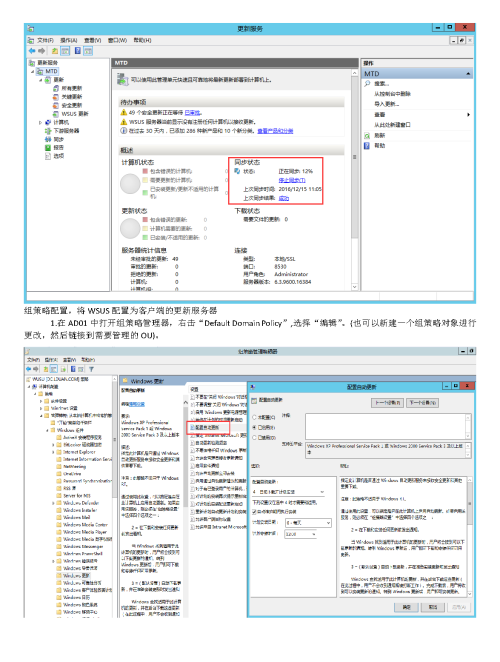The image size is (500, 662).
Task: Select the MTD server node in the tree
Action: point(52,71)
